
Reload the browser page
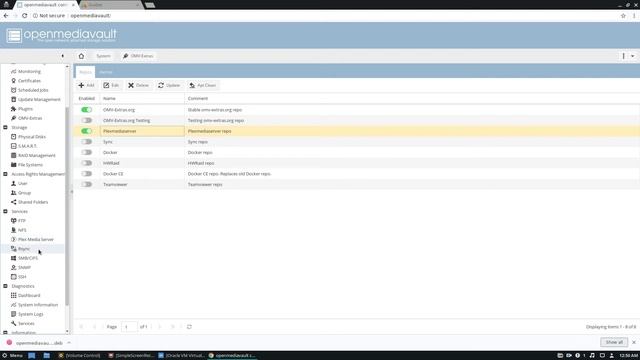click(x=24, y=16)
